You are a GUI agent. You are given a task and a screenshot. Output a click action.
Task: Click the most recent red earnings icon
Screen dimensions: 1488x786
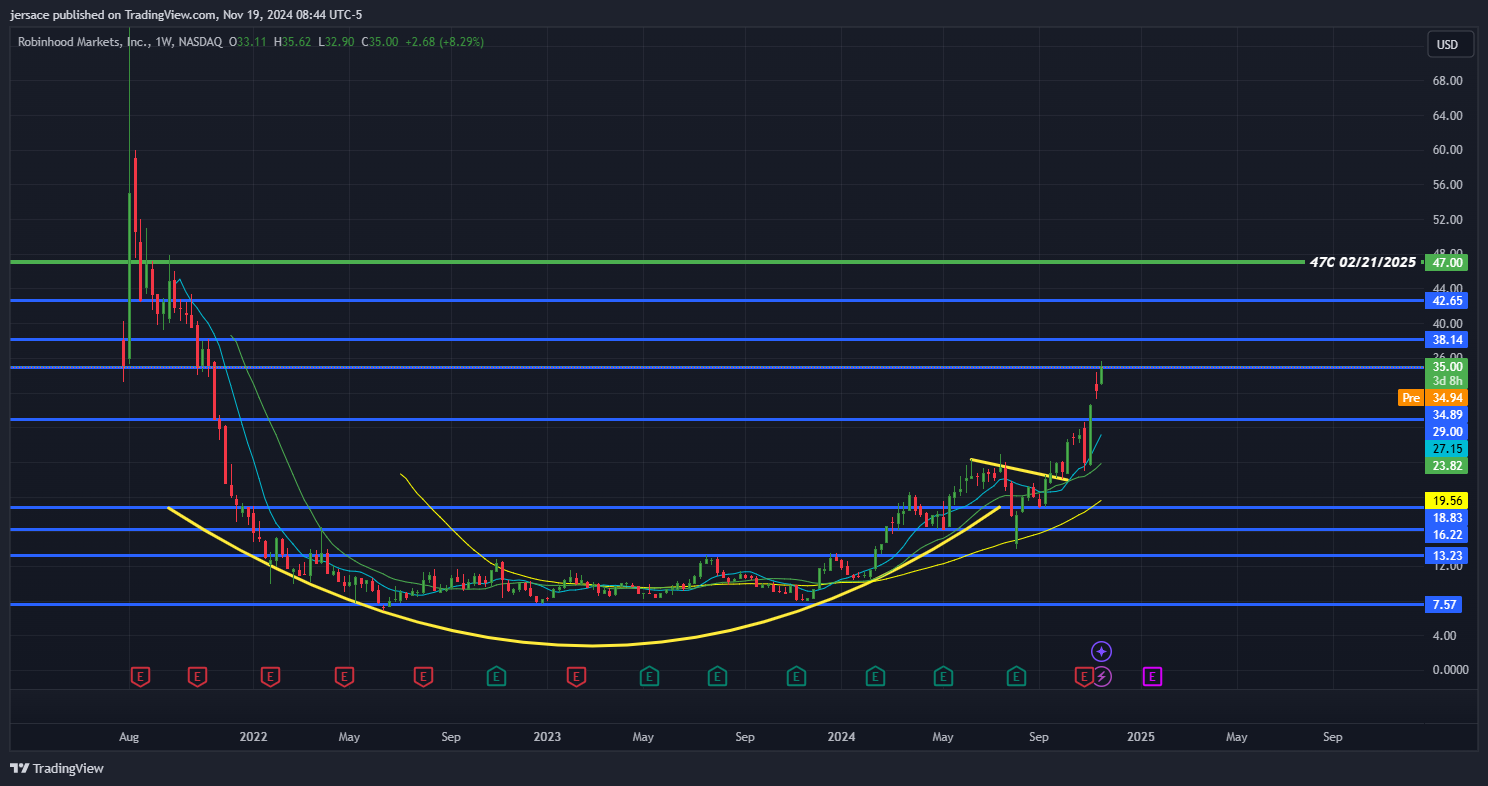click(1084, 677)
